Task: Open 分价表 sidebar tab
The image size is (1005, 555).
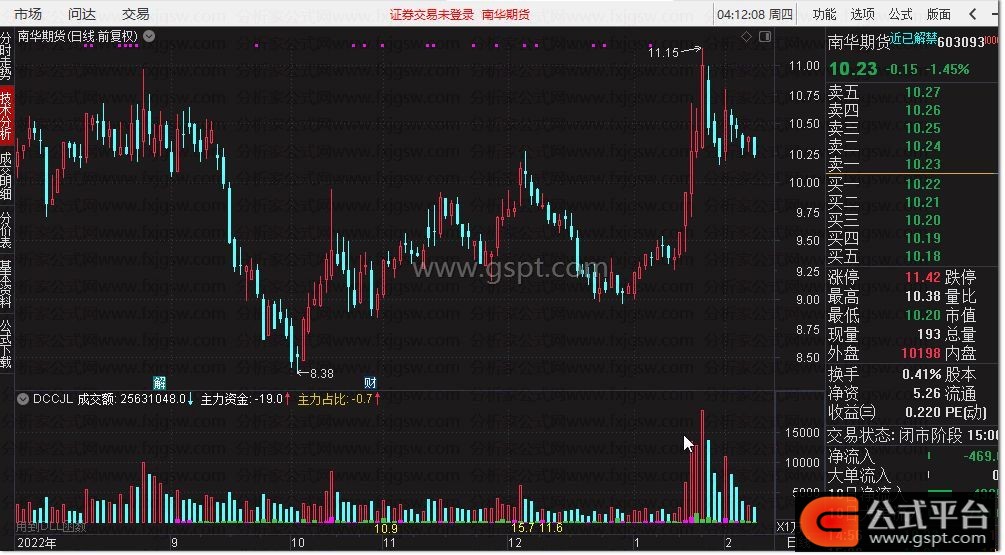Action: 6,229
